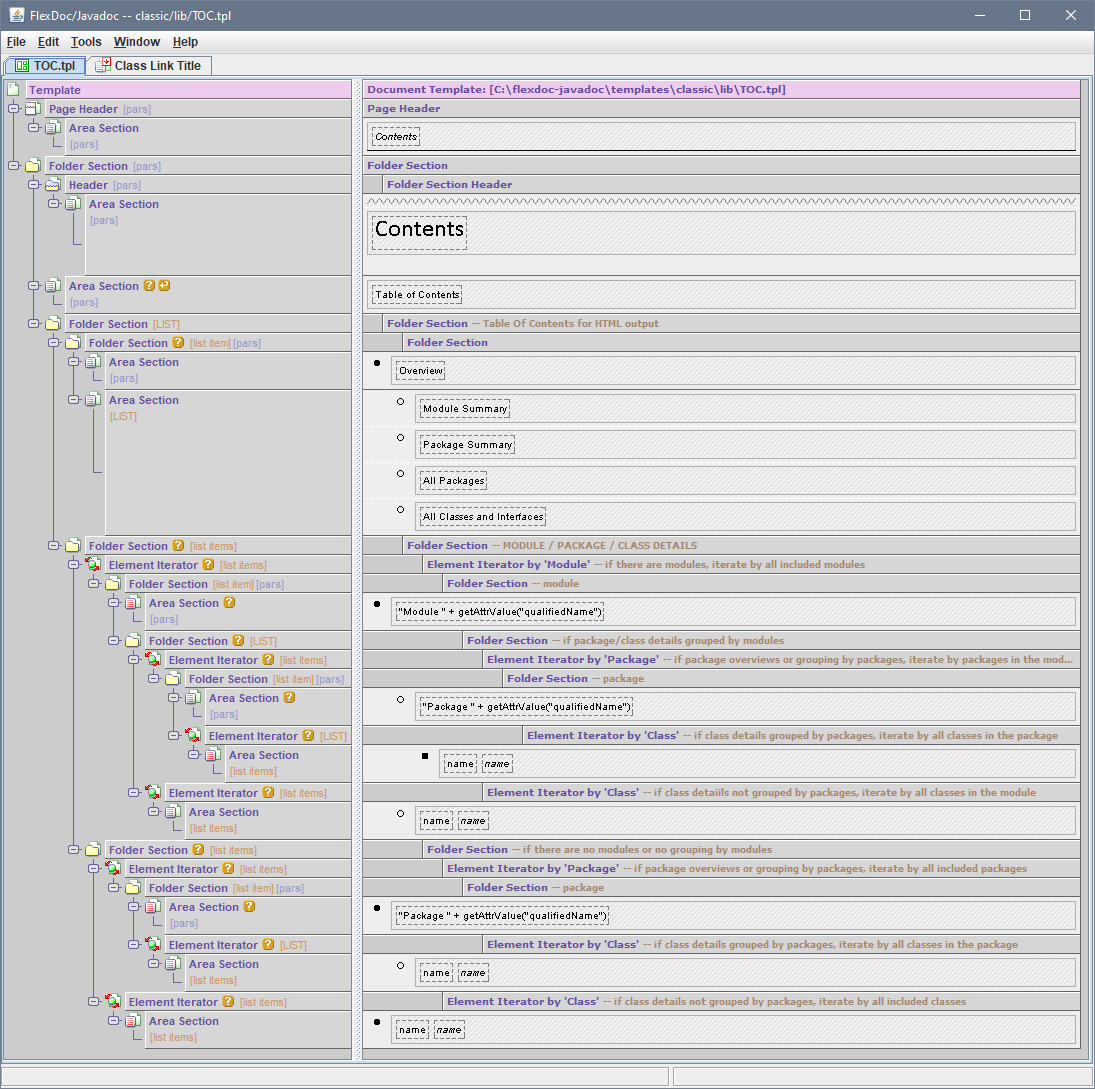Screen dimensions: 1095x1089
Task: Open the Tools menu
Action: pos(86,42)
